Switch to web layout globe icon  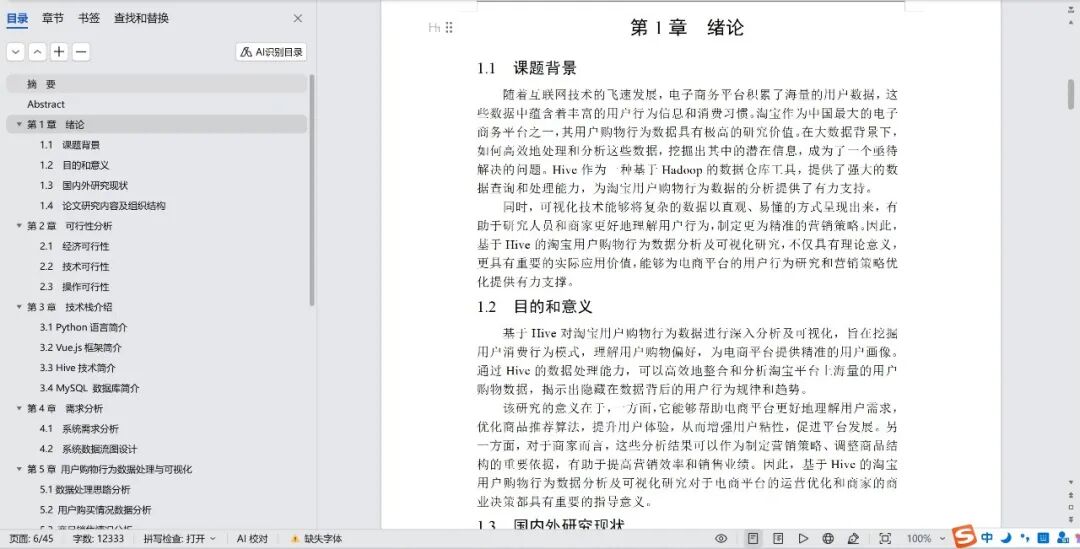tap(828, 539)
